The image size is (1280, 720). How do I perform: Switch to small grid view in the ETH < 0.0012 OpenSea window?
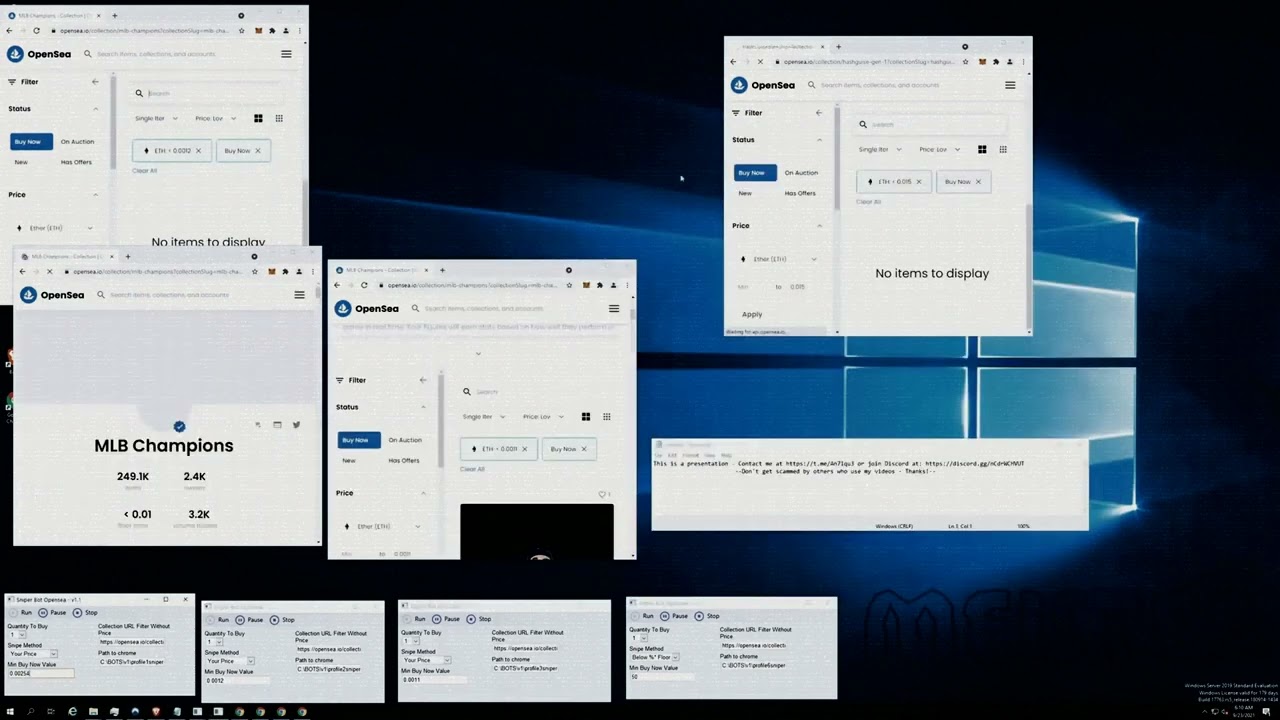pos(279,118)
